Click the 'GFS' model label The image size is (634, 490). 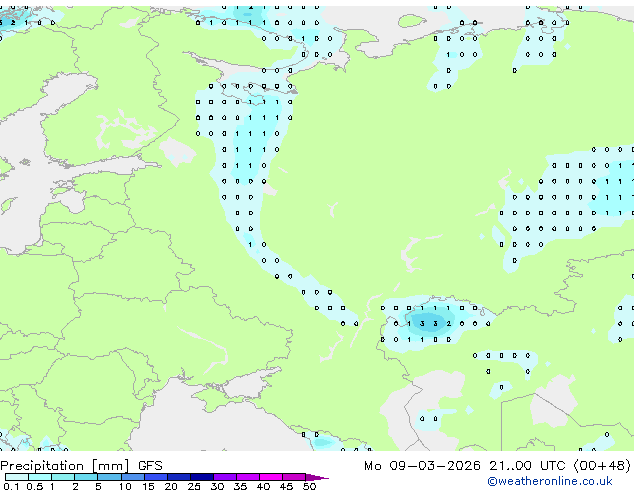point(150,466)
